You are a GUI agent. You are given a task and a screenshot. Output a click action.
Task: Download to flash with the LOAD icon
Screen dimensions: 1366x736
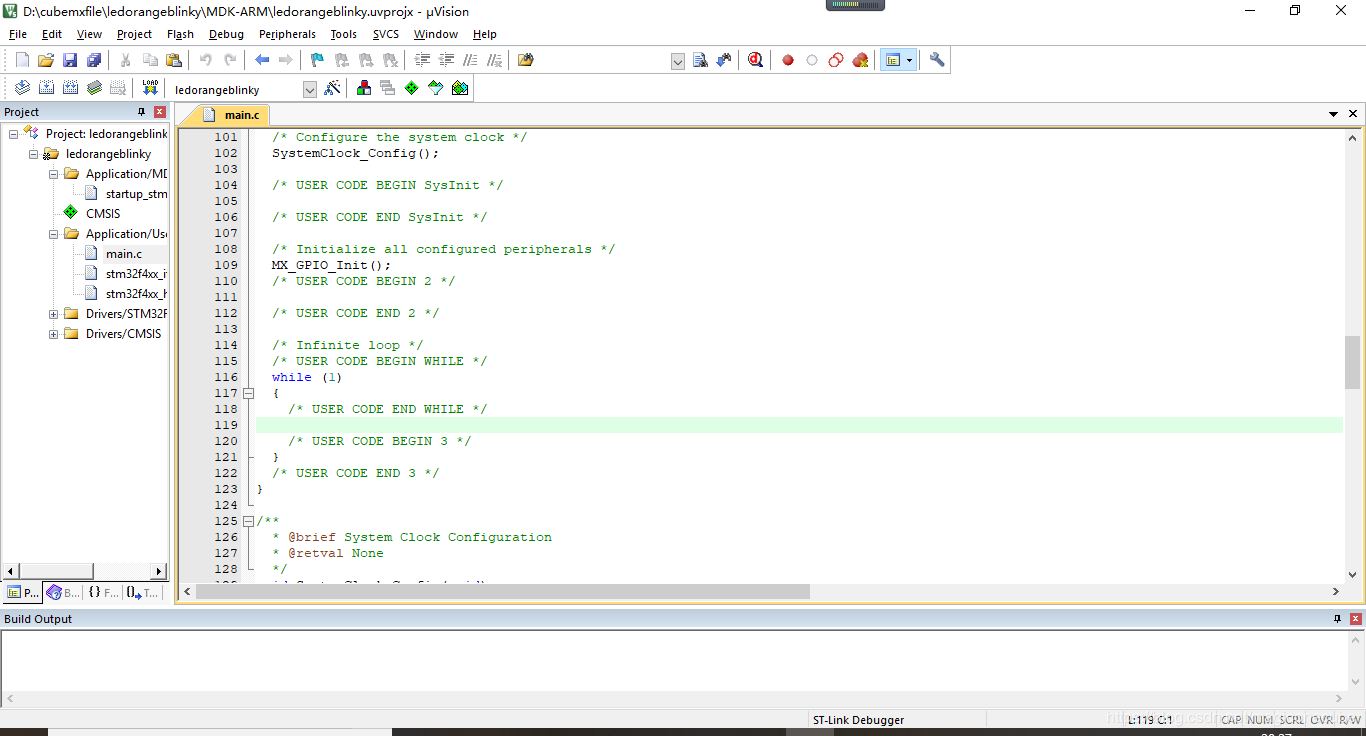point(150,88)
